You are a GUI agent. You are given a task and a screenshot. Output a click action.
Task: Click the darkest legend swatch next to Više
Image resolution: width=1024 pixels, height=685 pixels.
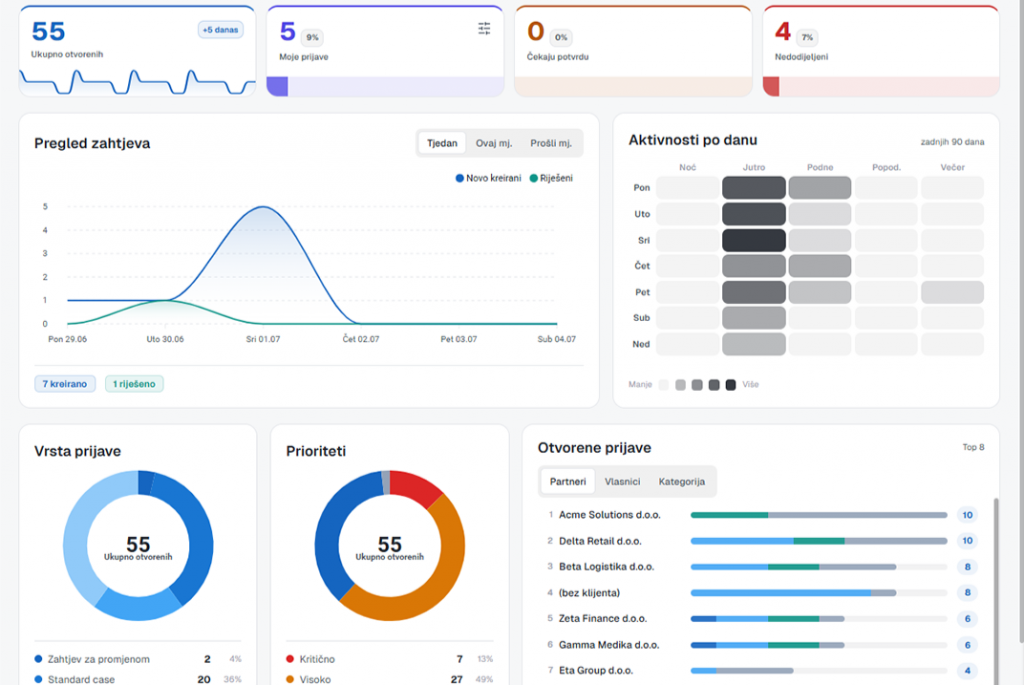click(x=731, y=385)
